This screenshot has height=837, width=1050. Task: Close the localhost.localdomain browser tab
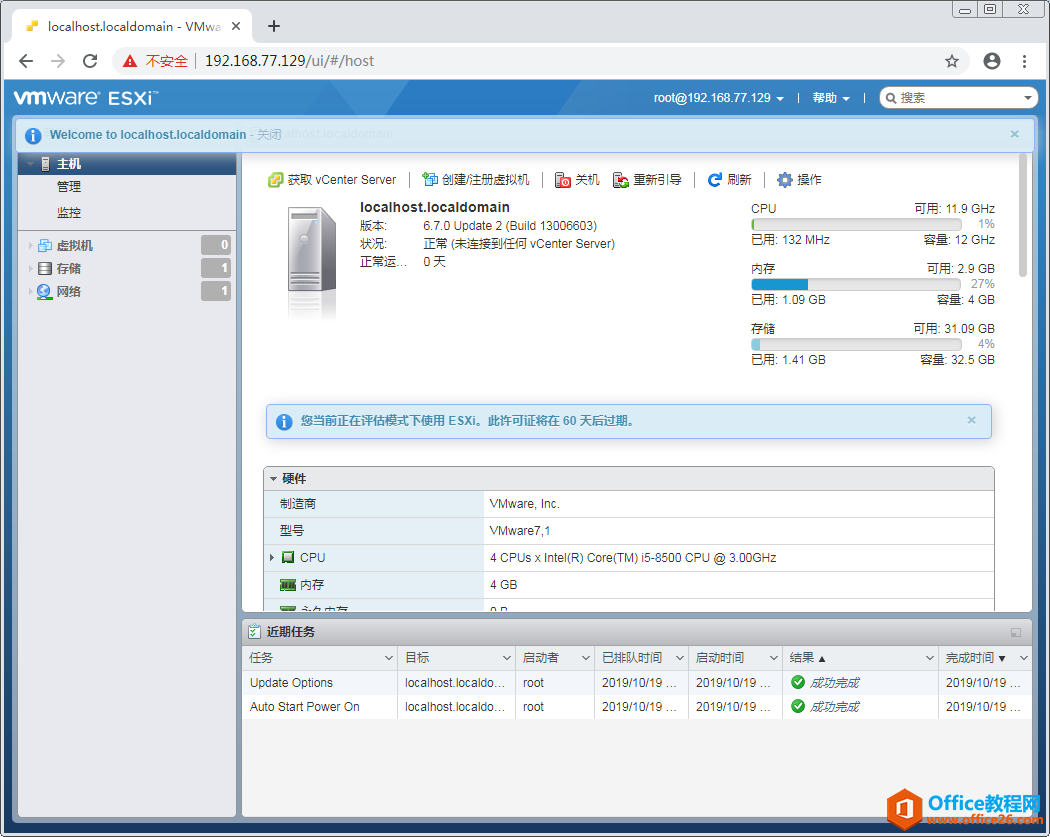(236, 26)
